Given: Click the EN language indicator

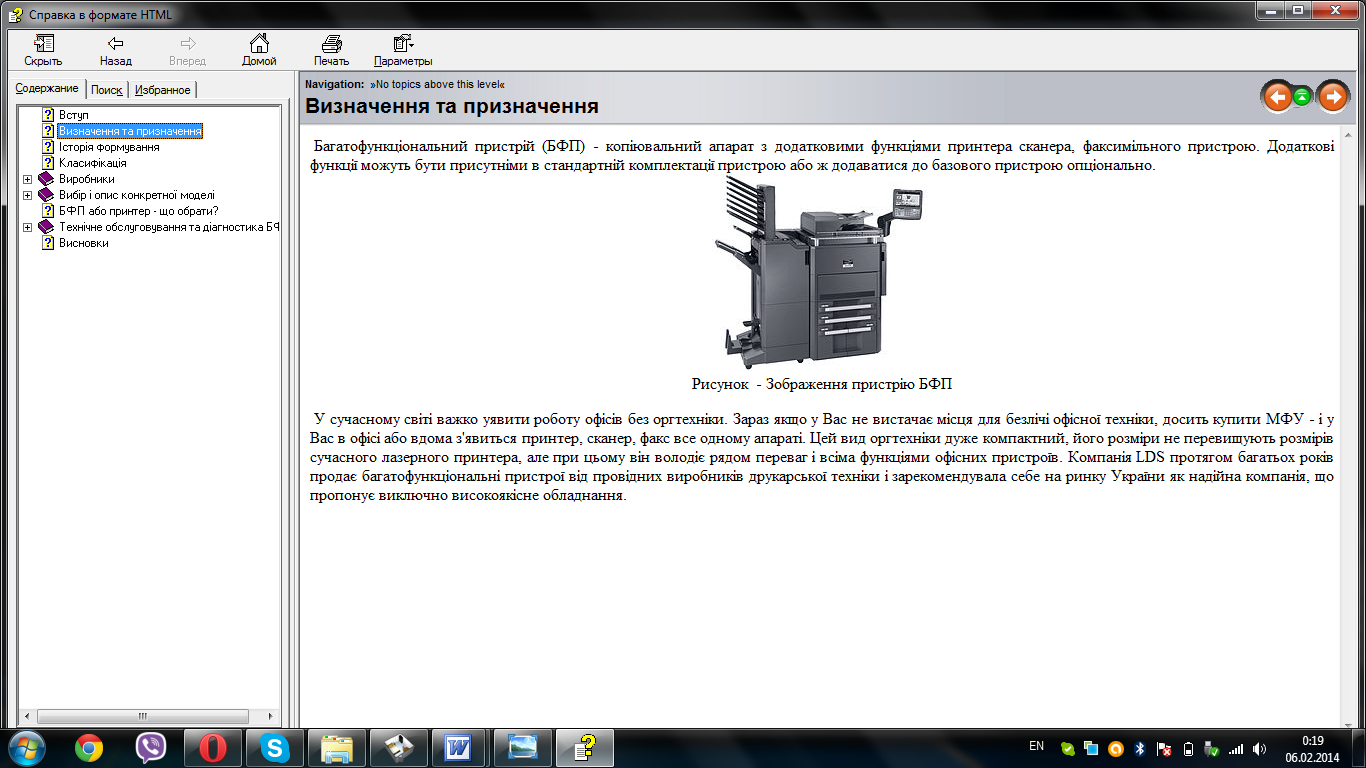Looking at the screenshot, I should 1036,746.
